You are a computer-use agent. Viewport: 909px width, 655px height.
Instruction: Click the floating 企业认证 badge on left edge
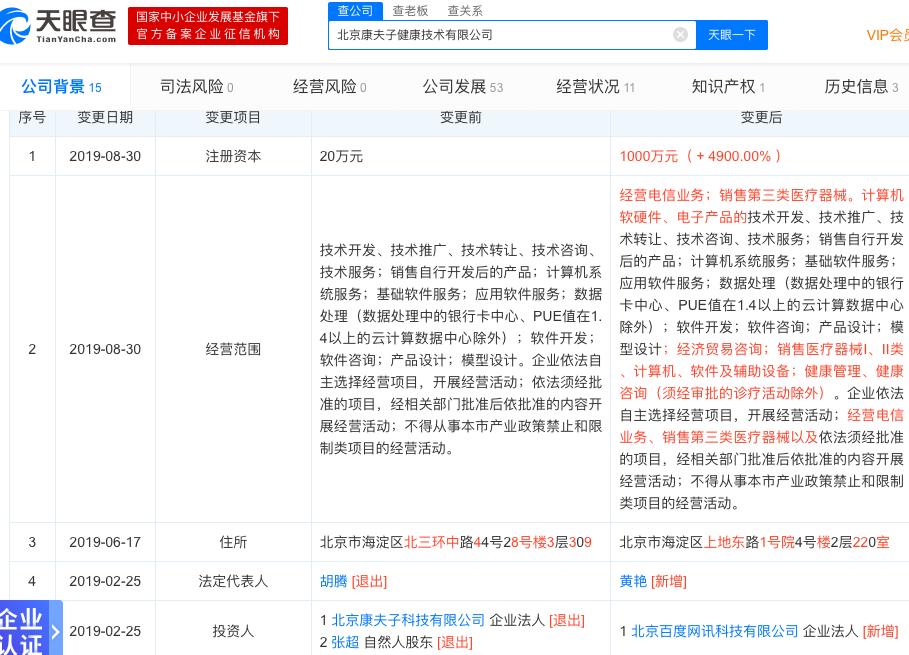pyautogui.click(x=22, y=630)
